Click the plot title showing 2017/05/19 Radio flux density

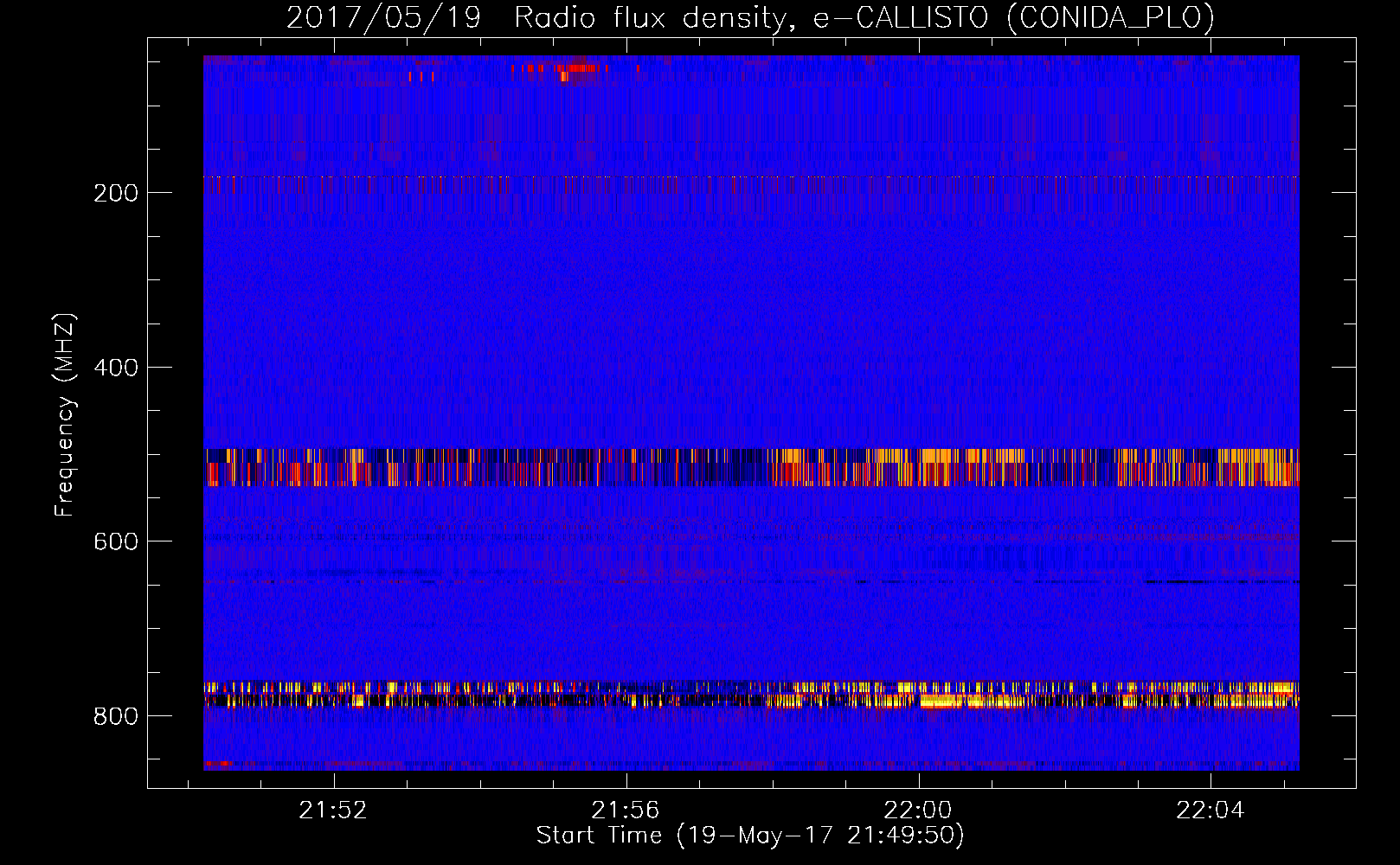(750, 17)
